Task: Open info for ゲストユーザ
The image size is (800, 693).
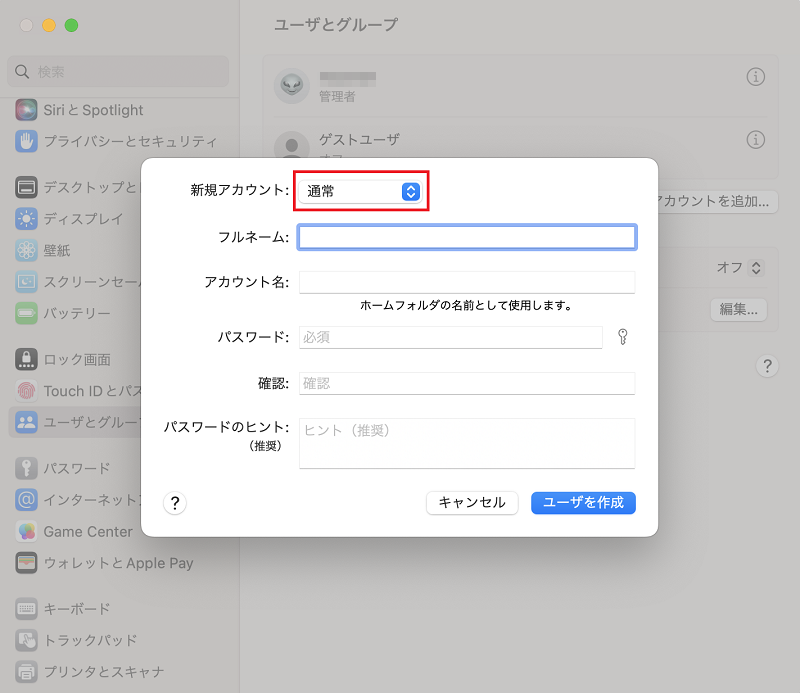Action: click(x=756, y=139)
